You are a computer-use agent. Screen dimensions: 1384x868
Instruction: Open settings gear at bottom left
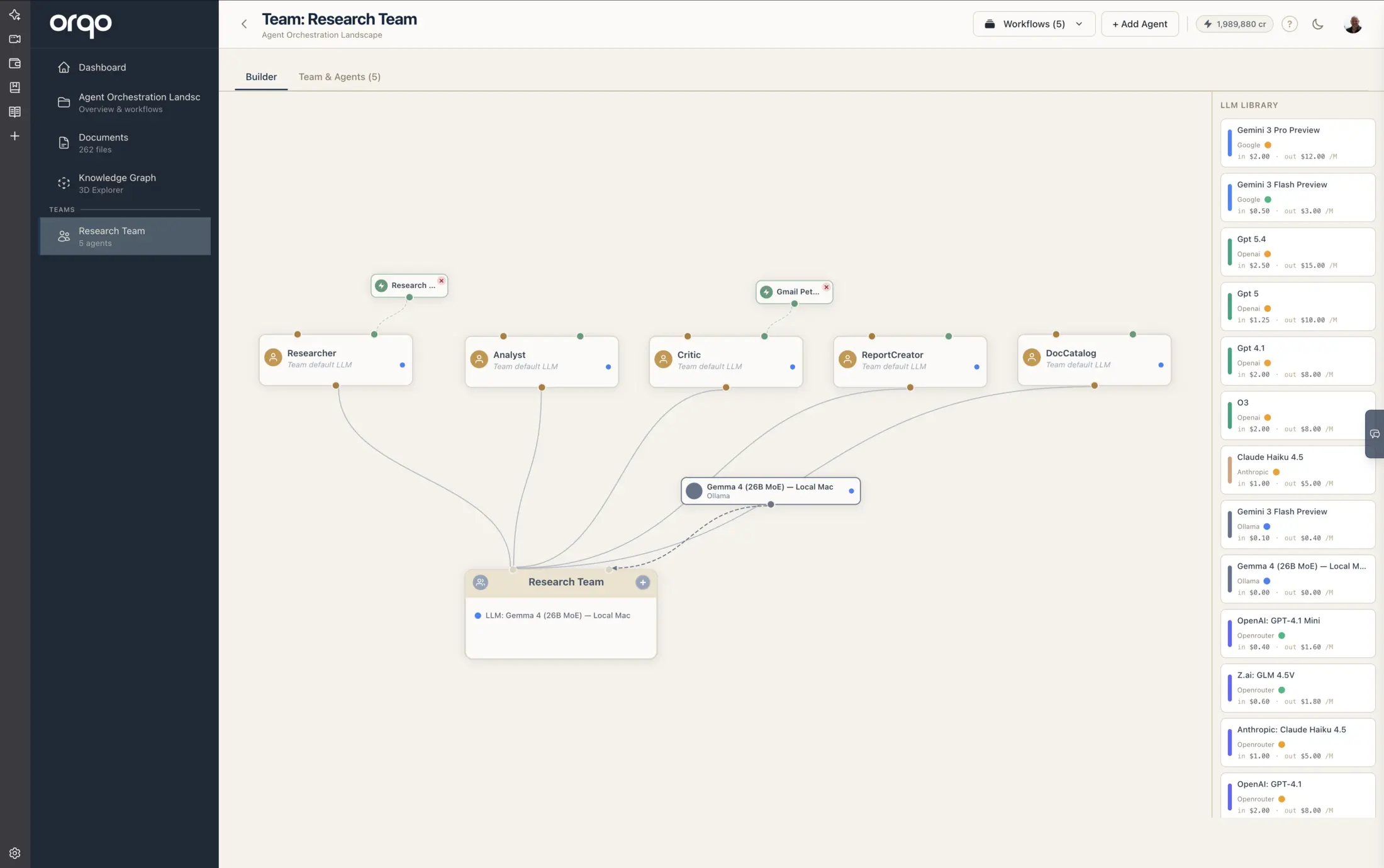pos(14,853)
